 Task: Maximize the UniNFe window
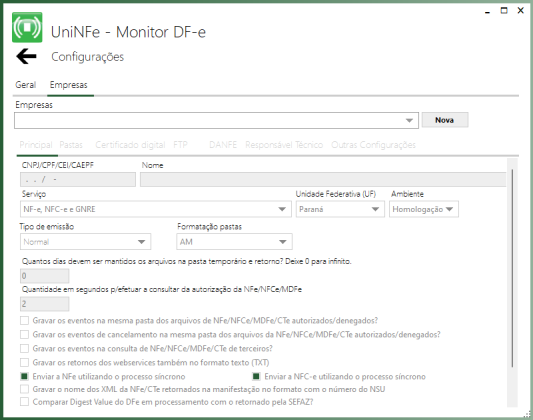point(504,11)
